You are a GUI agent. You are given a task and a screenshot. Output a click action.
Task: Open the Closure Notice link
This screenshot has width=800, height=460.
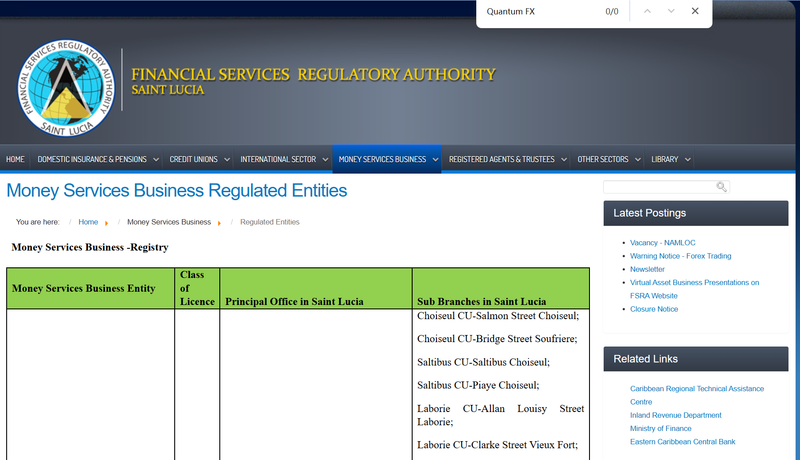[654, 309]
